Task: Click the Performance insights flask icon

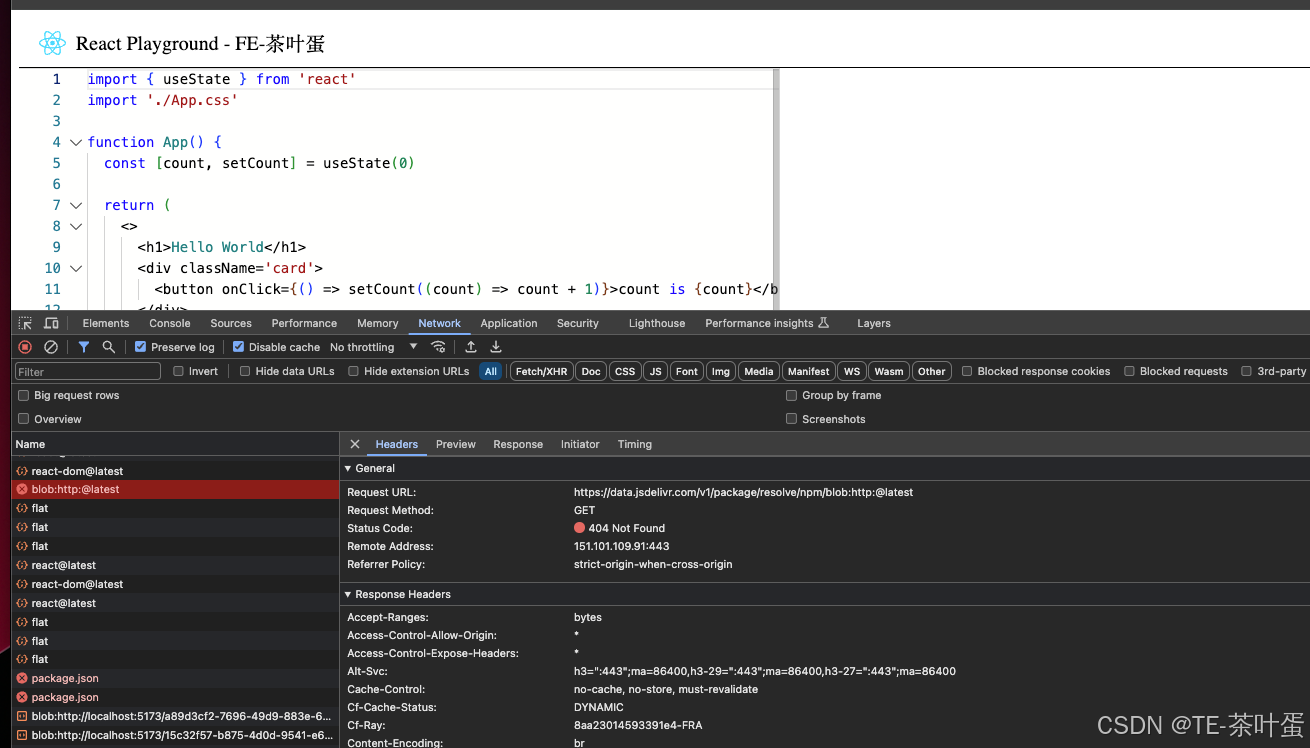Action: pos(824,323)
